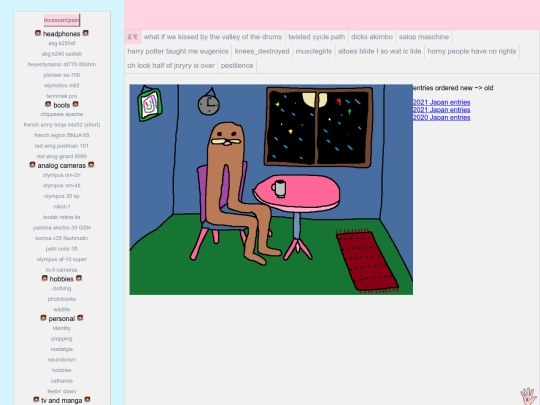Viewport: 540px width, 405px height.
Task: Switch to the knees_destroyed tab
Action: (262, 51)
